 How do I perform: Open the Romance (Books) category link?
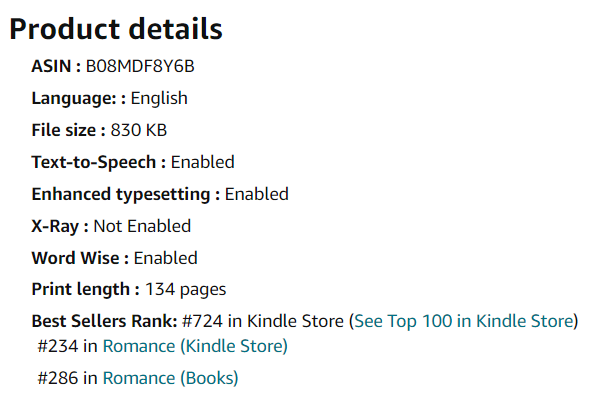coord(170,378)
